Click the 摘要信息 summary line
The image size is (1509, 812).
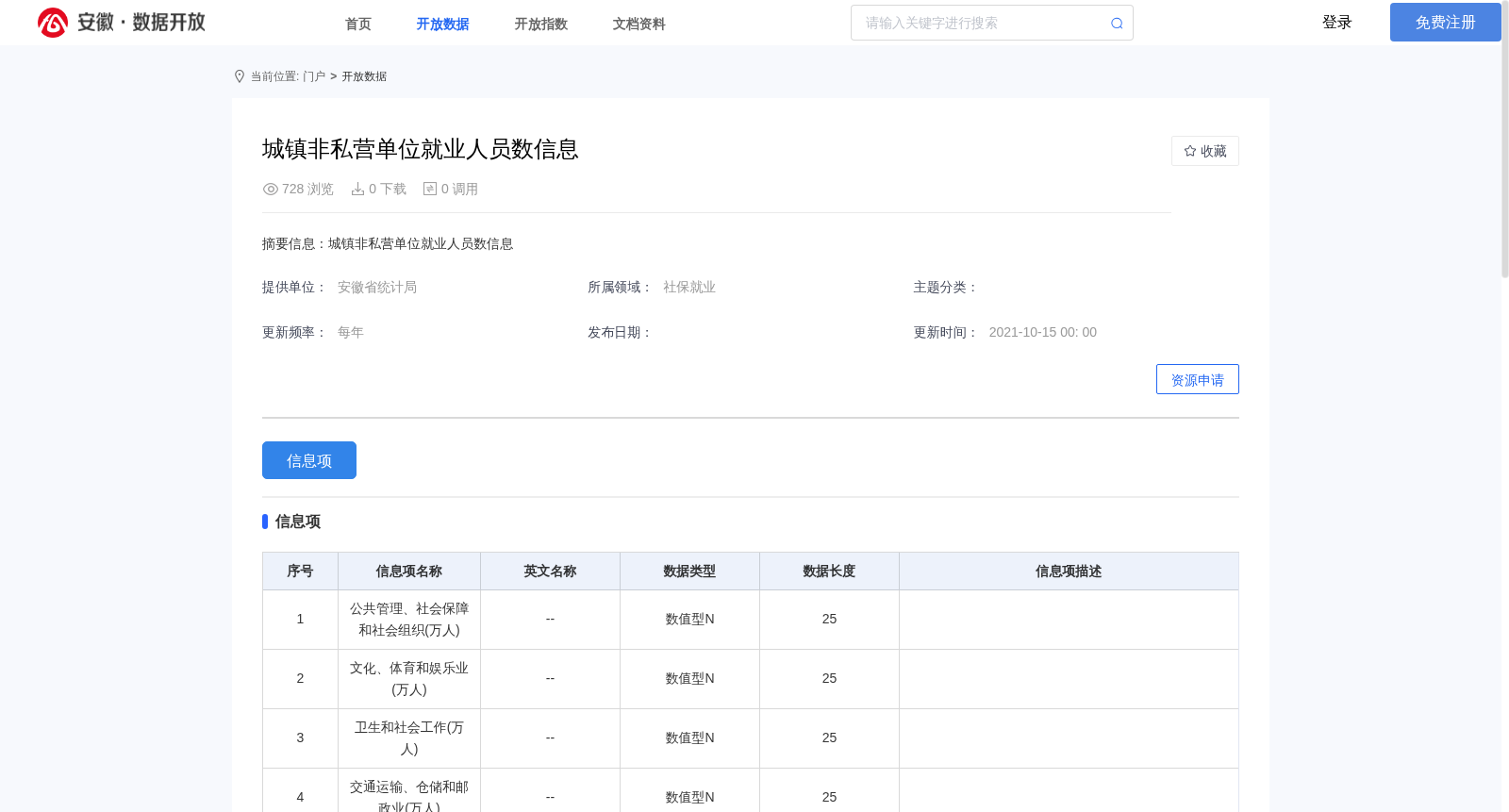[388, 244]
